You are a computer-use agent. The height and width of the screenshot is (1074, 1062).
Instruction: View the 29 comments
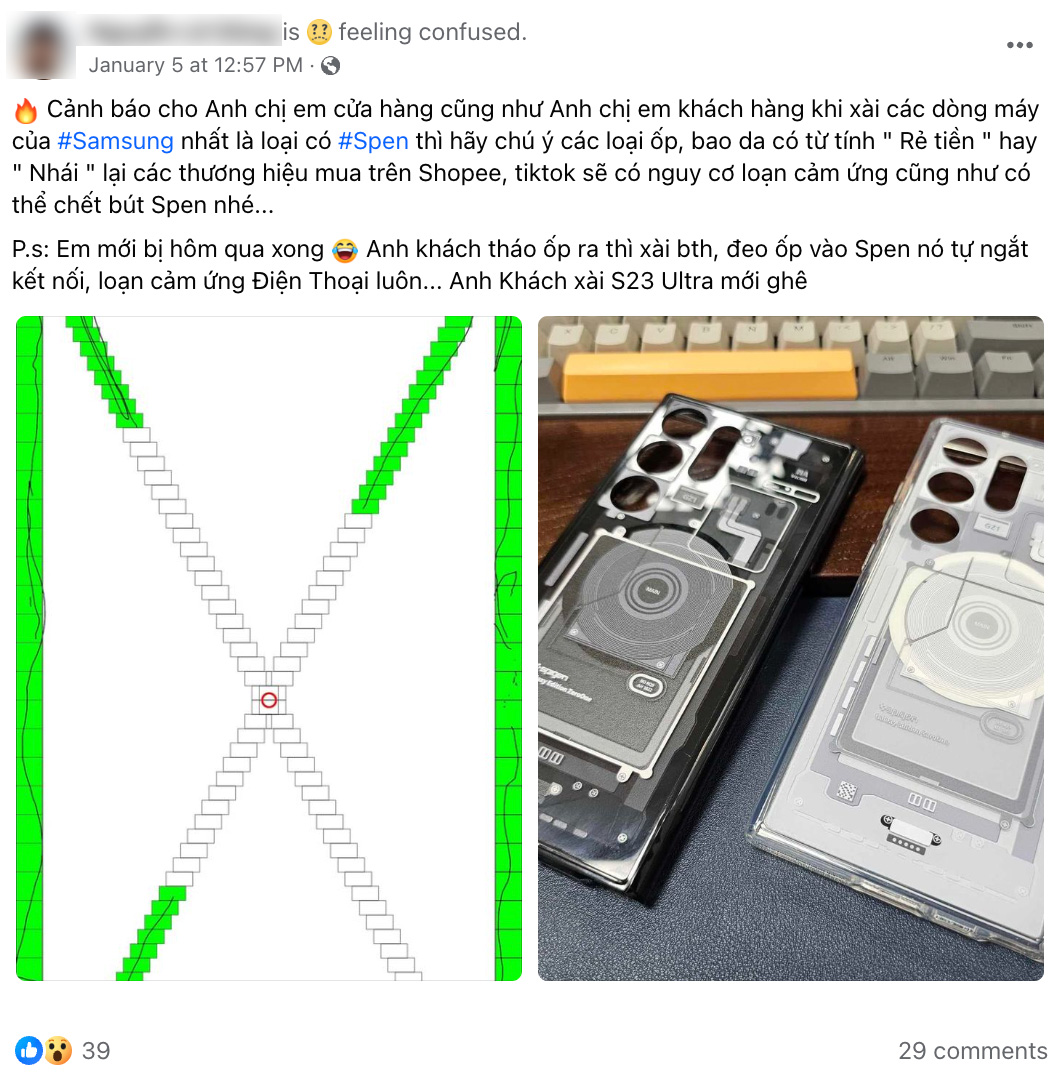pyautogui.click(x=972, y=1050)
